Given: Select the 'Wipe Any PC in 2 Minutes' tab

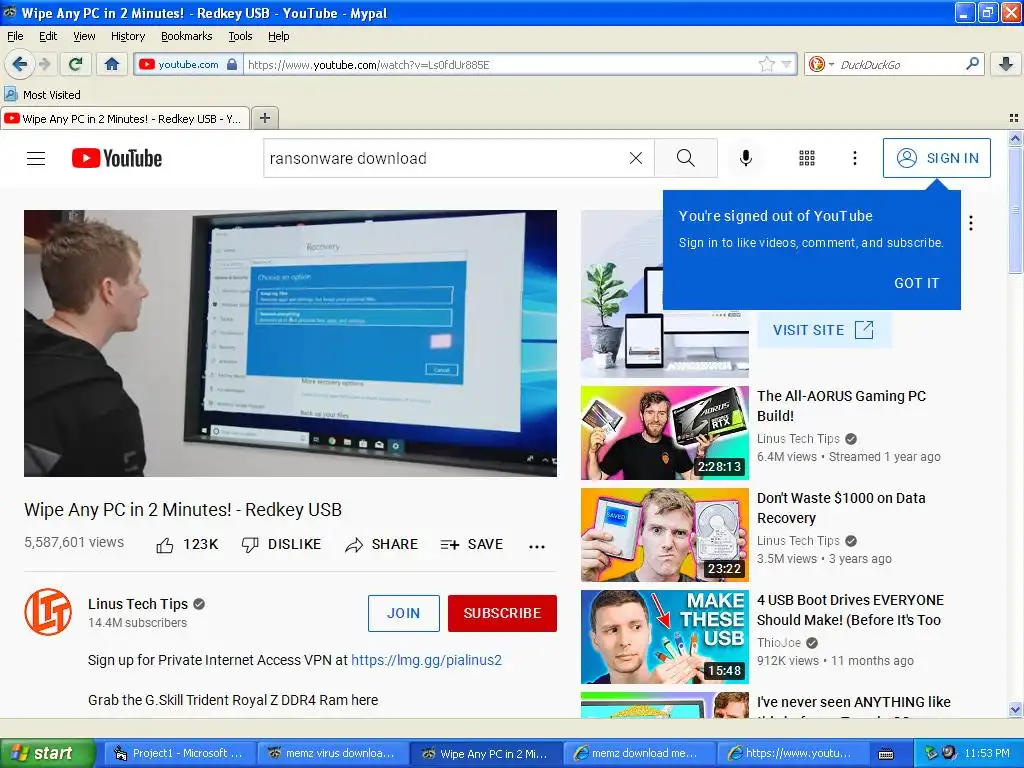Looking at the screenshot, I should coord(125,119).
